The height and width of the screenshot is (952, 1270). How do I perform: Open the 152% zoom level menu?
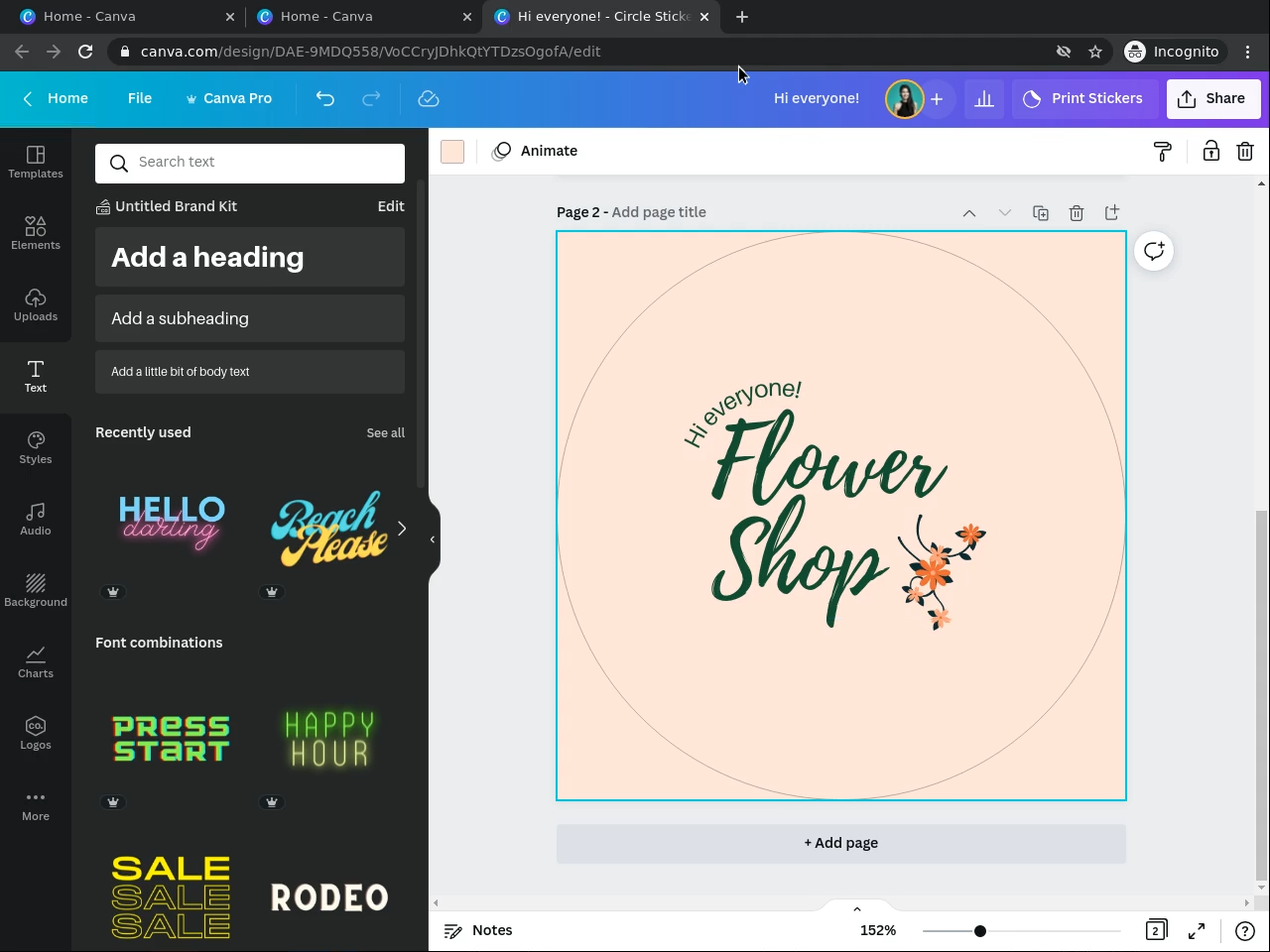click(x=878, y=930)
